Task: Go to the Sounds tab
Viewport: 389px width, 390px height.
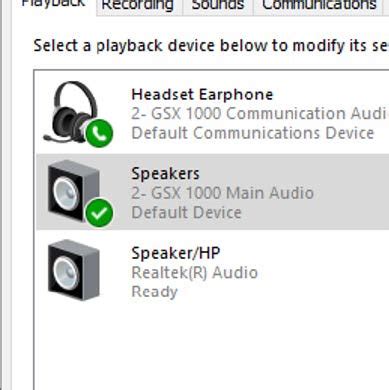Action: point(218,5)
